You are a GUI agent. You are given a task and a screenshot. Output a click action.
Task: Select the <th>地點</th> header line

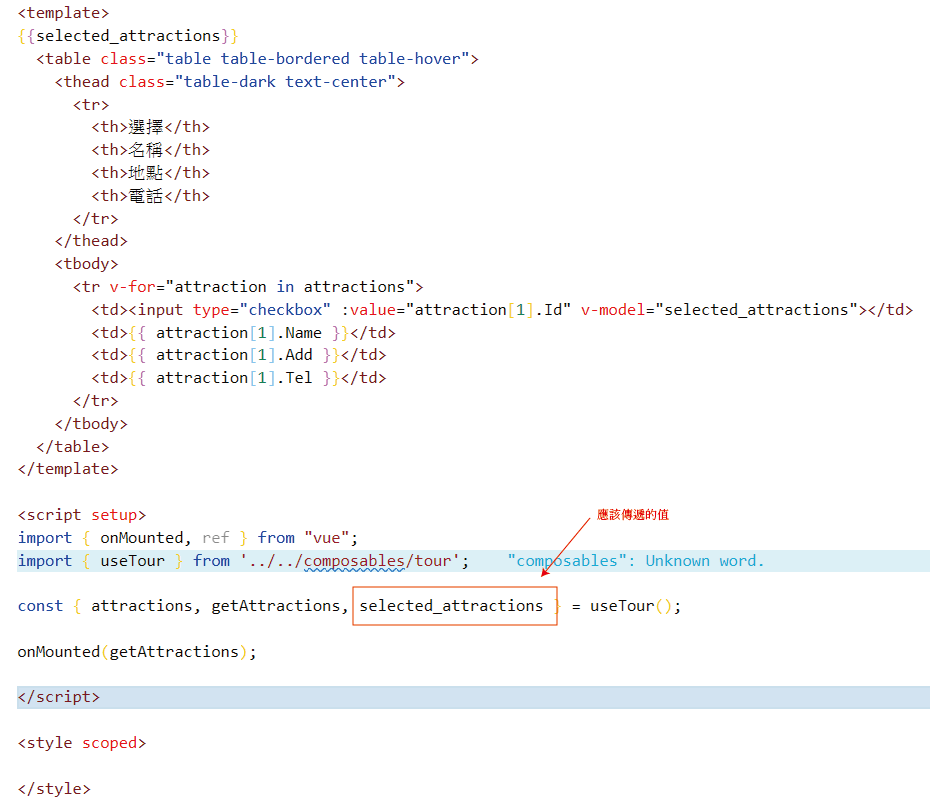[151, 173]
